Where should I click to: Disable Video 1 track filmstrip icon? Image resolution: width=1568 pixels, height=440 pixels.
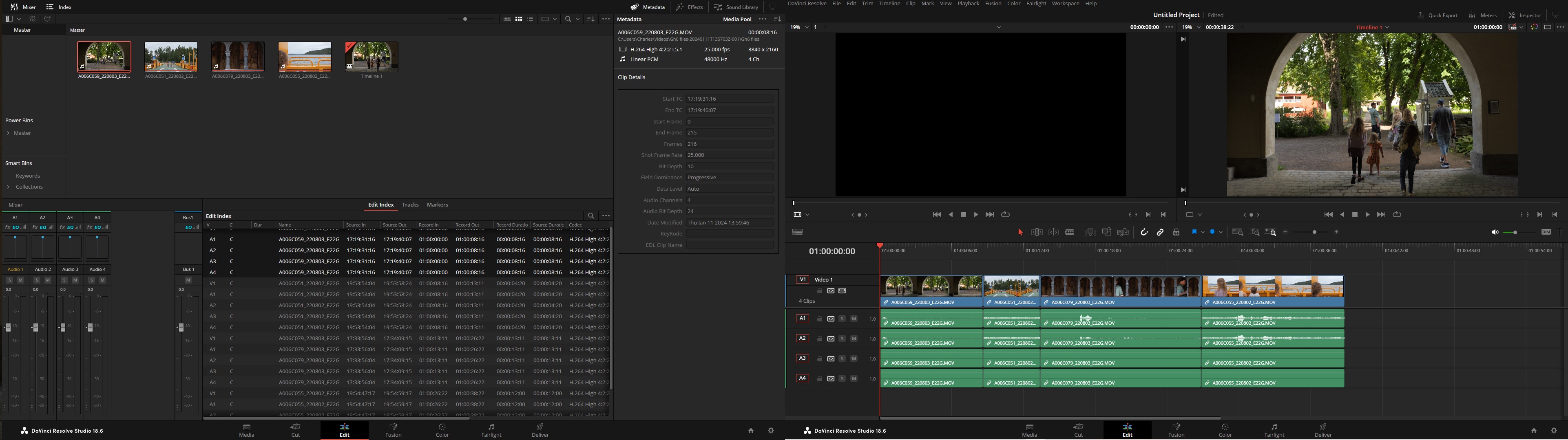click(x=843, y=291)
